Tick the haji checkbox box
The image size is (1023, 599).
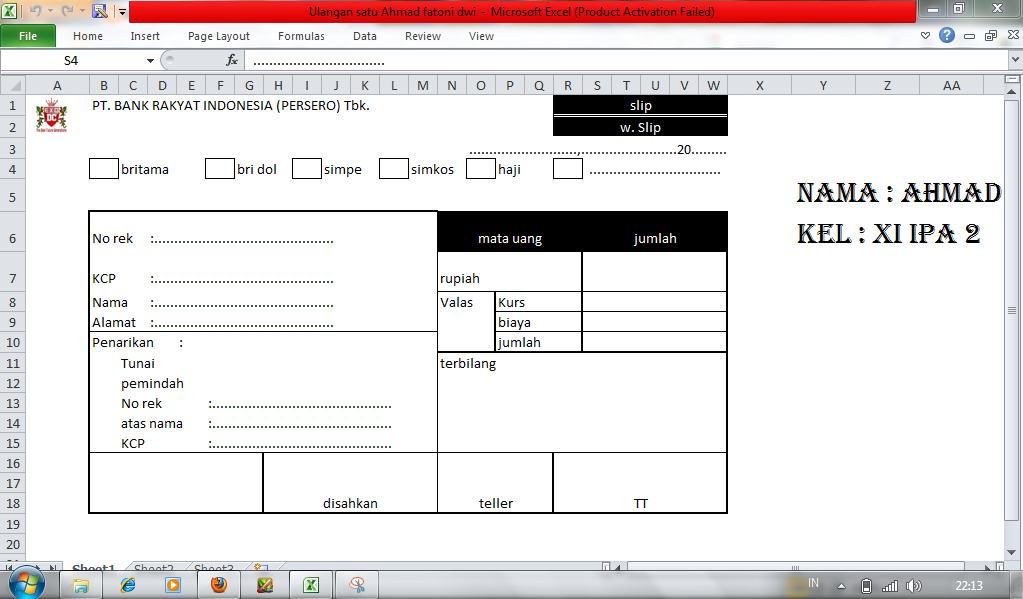pos(481,168)
